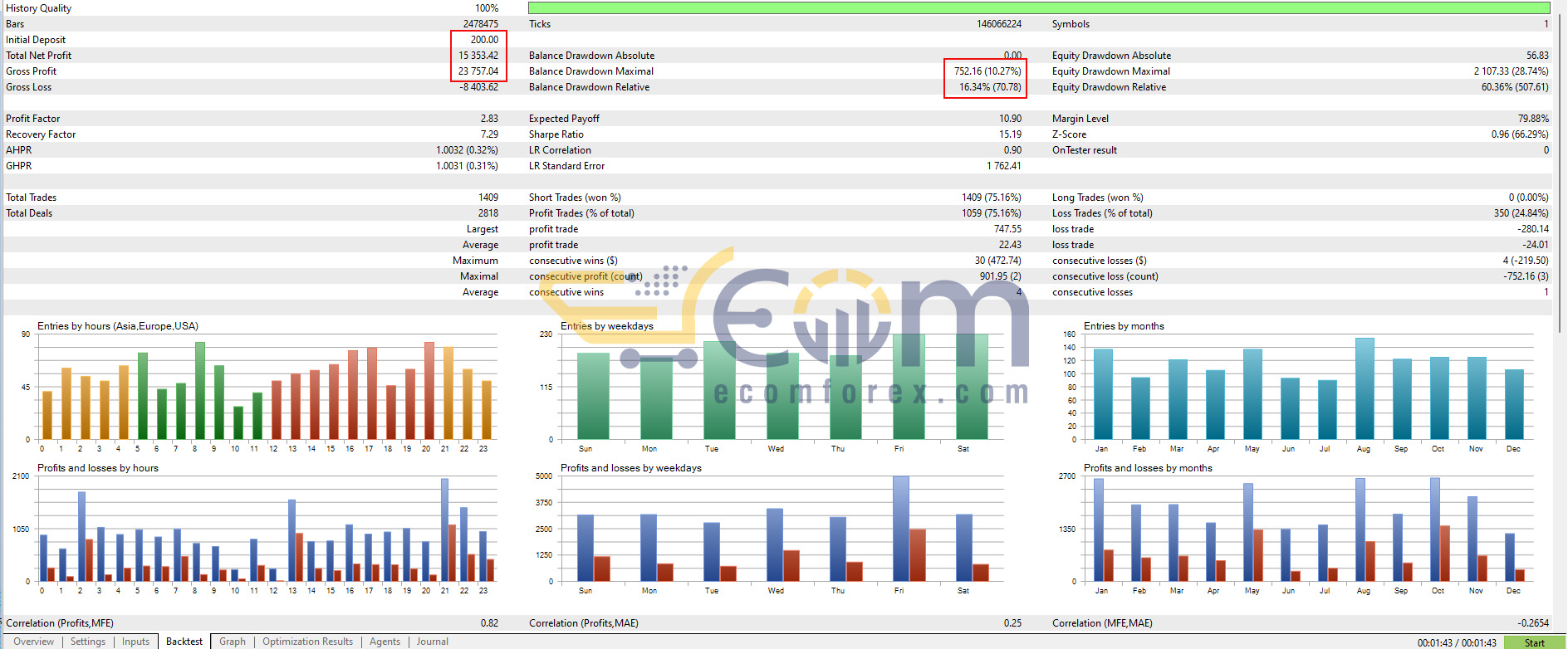
Task: Click the Equity Drawdown Maximal value 2 107.33 (28.74%)
Action: coord(1512,71)
